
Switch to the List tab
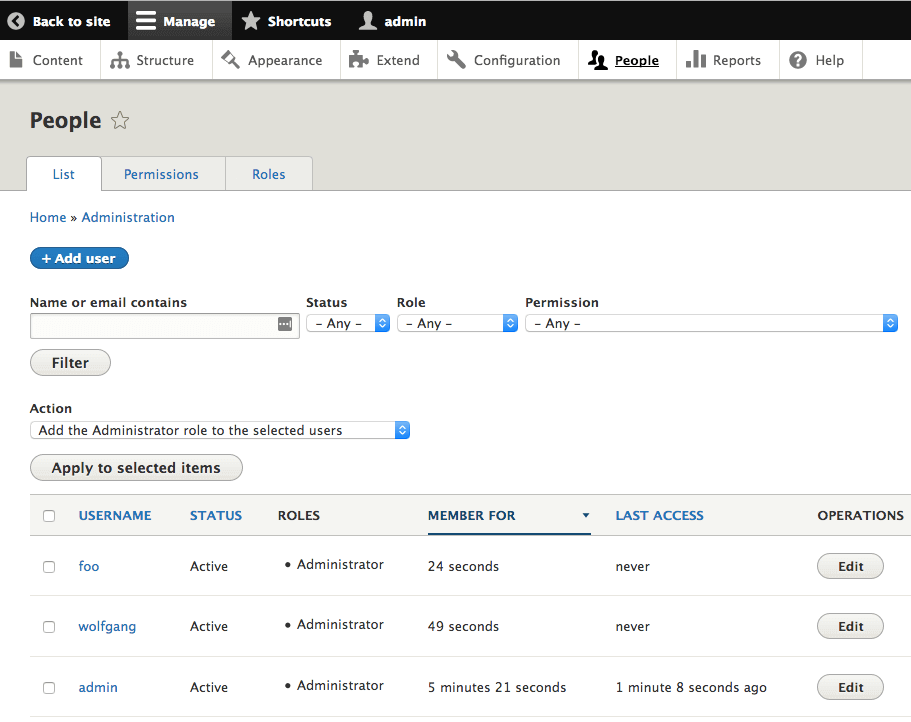tap(64, 174)
